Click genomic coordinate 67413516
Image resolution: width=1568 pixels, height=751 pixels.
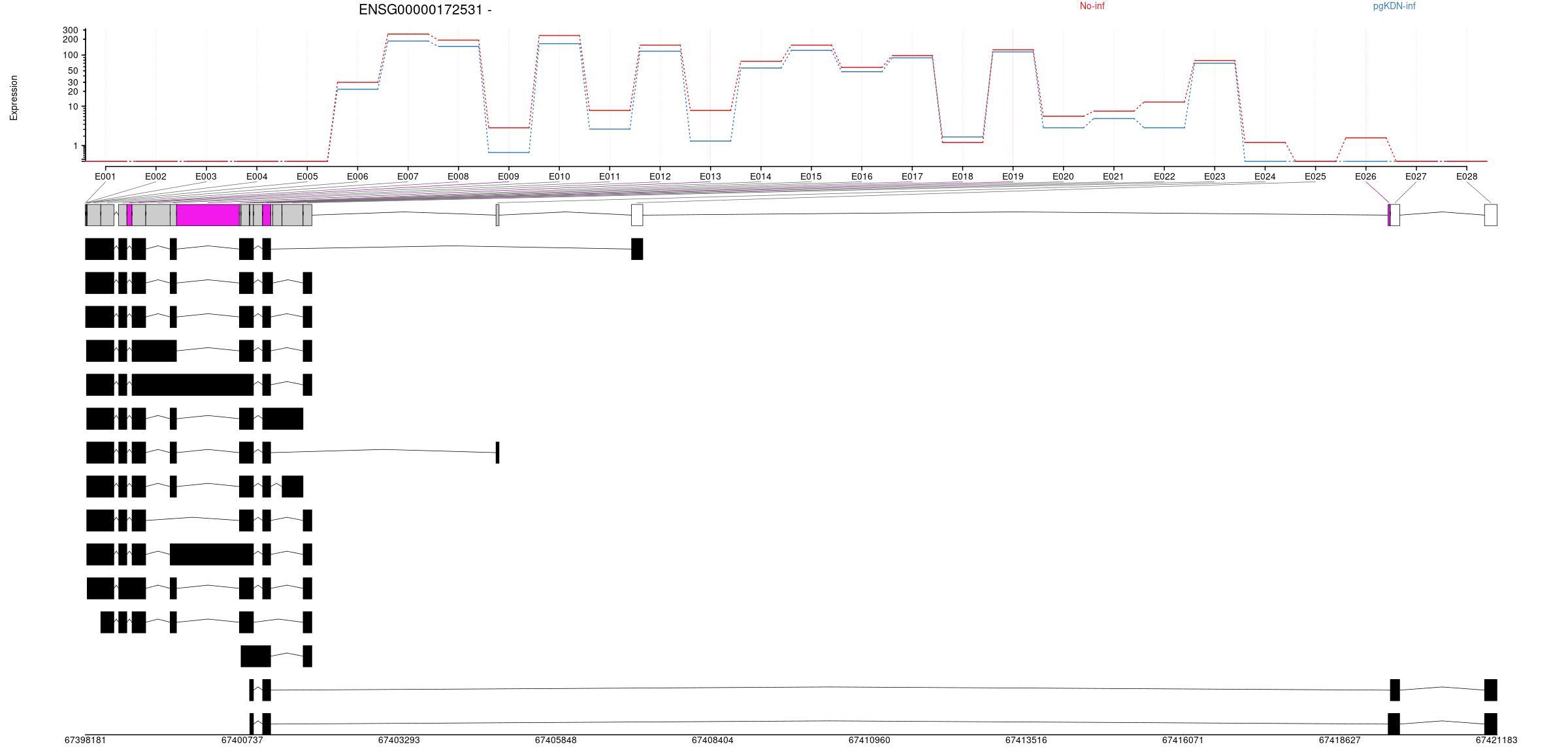click(1026, 740)
